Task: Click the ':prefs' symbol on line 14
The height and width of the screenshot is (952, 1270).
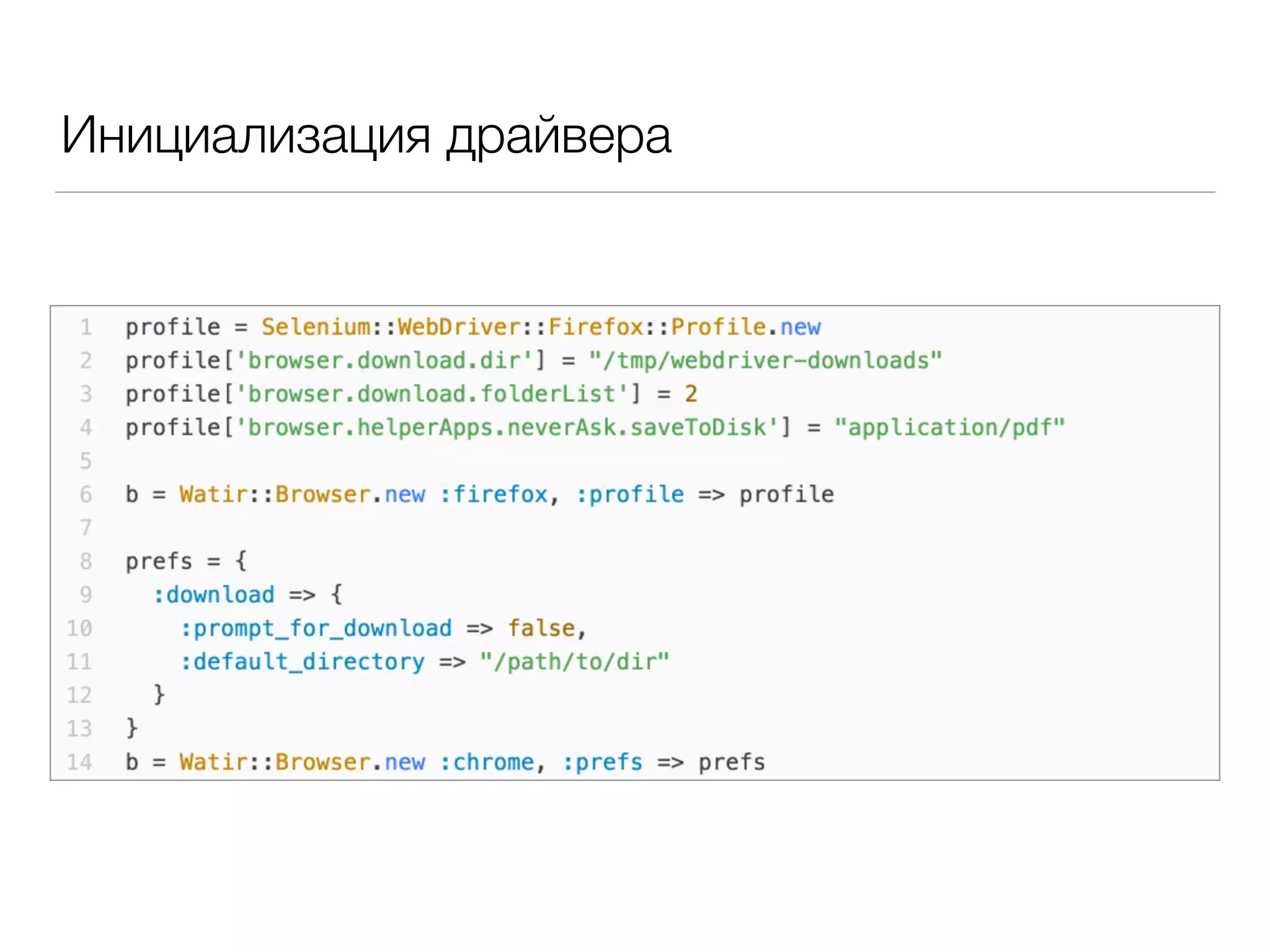Action: (x=603, y=762)
